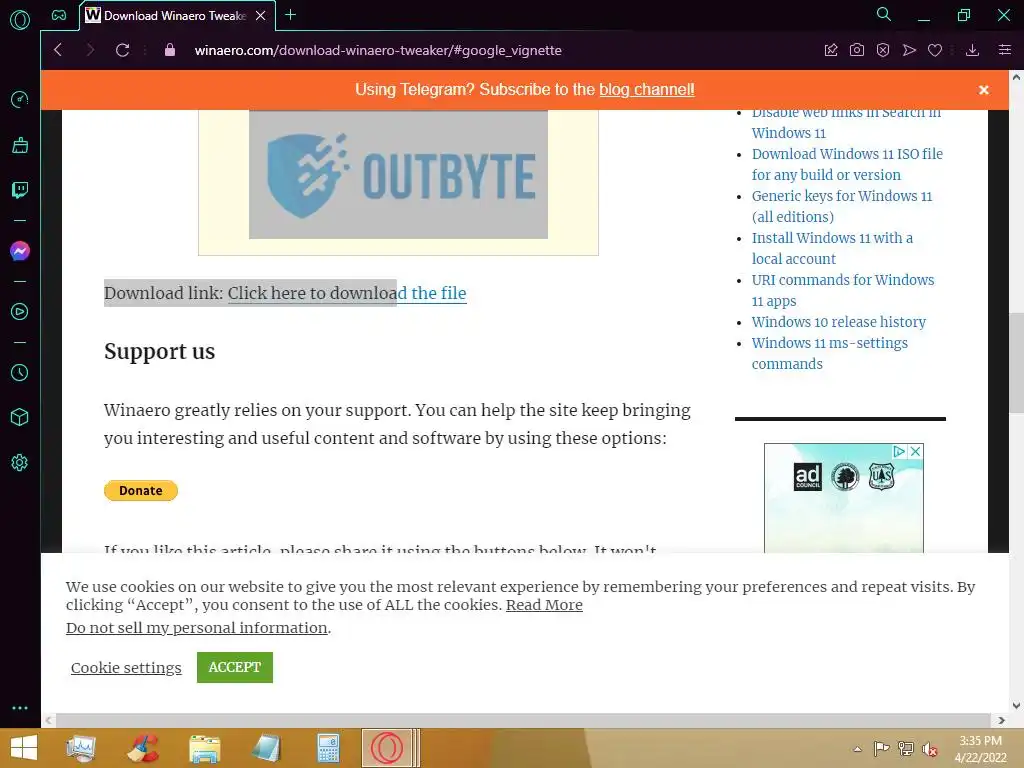Click the edit page toolbar icon
Image resolution: width=1024 pixels, height=768 pixels.
831,50
